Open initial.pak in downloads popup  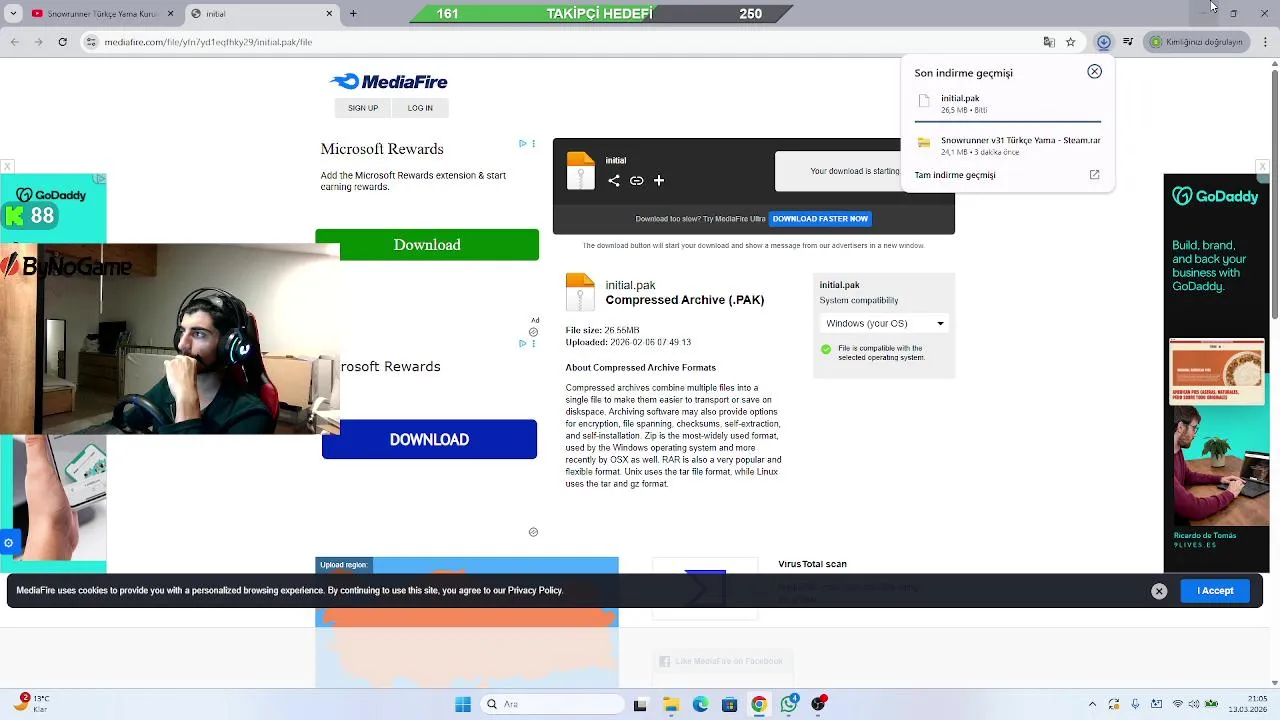(x=1008, y=103)
